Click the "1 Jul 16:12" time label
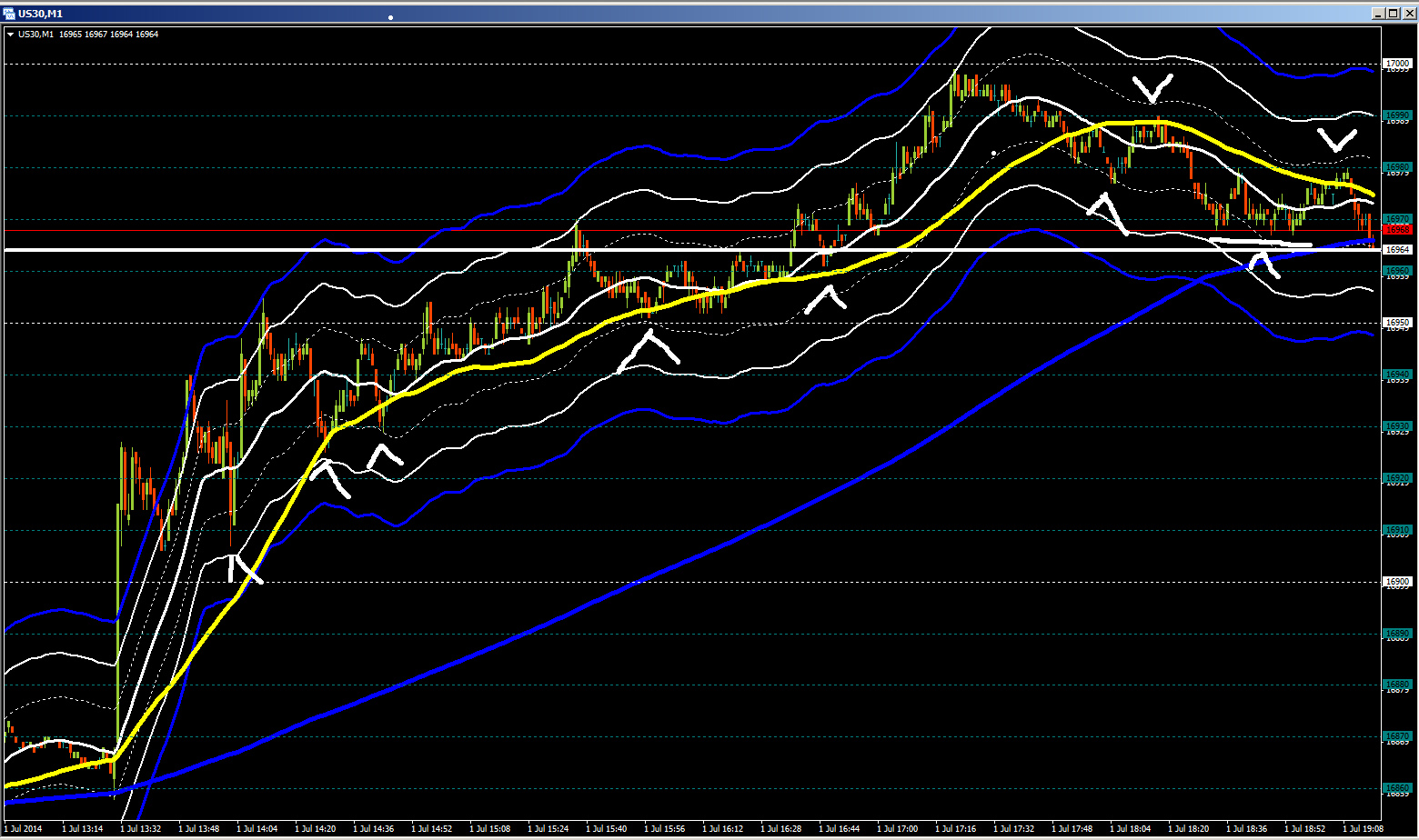The width and height of the screenshot is (1419, 840). 722,829
